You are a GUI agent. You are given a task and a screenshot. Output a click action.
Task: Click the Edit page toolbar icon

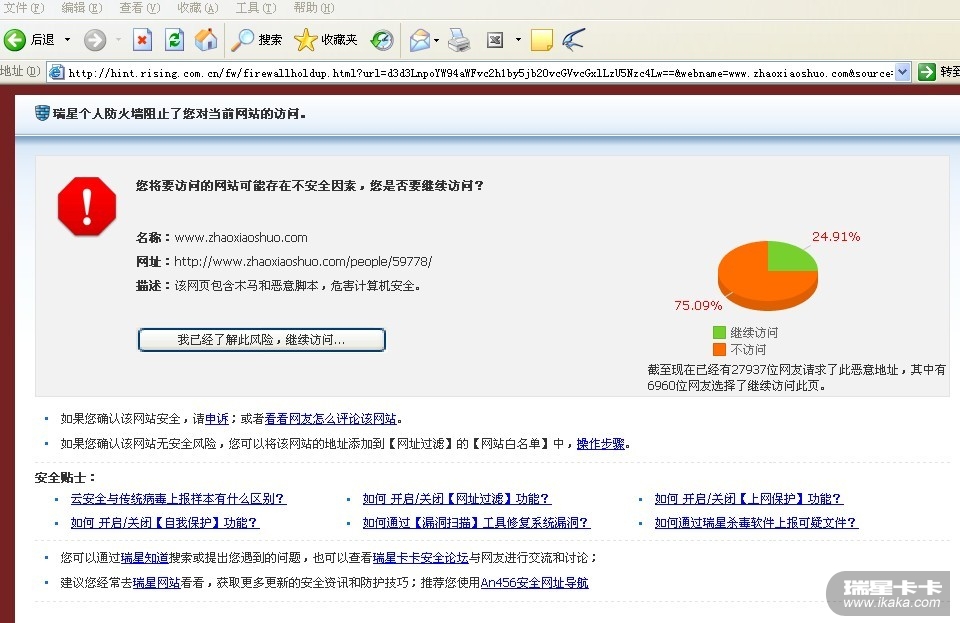pos(495,40)
